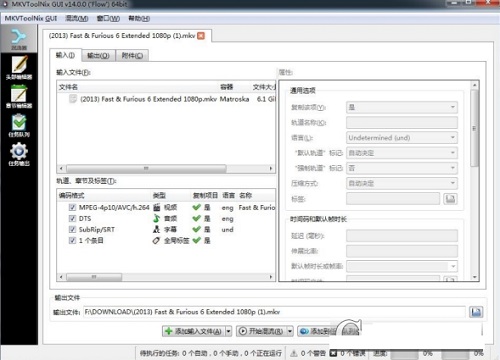Uncheck the SubRip/SRT subtitle track
The width and height of the screenshot is (500, 360).
pyautogui.click(x=72, y=229)
